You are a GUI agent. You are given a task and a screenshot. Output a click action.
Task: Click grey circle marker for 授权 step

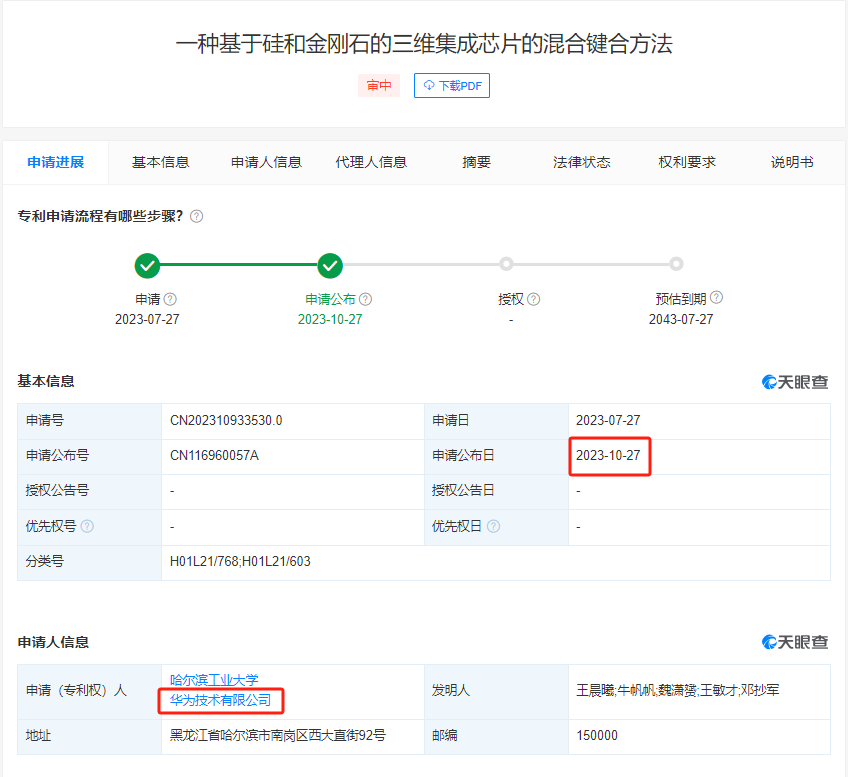507,265
